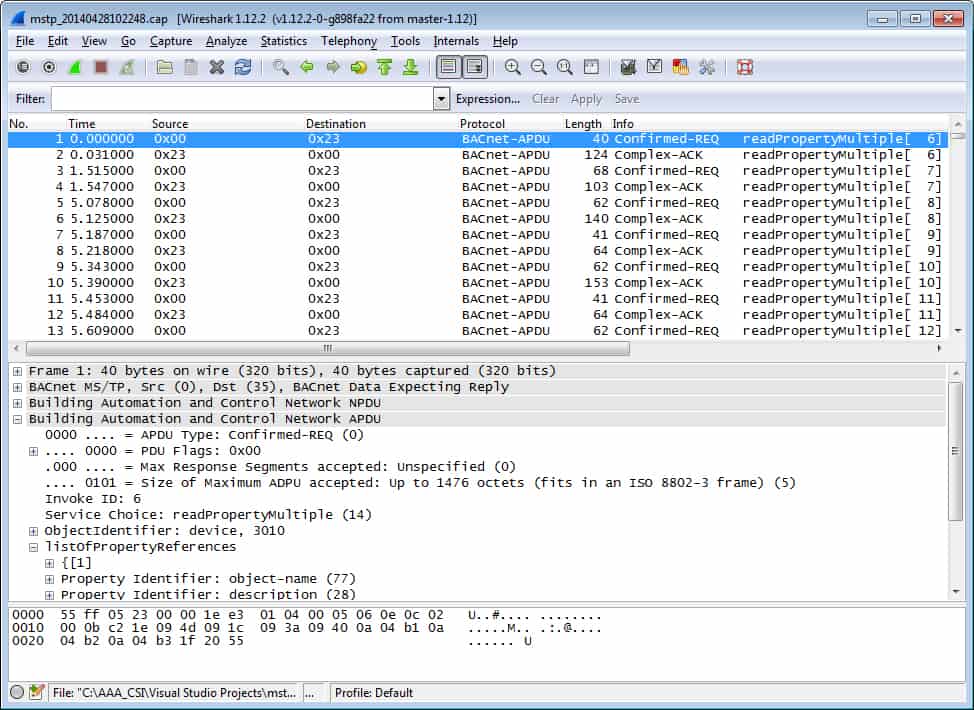Restart the current capture
This screenshot has width=974, height=710.
pos(128,67)
